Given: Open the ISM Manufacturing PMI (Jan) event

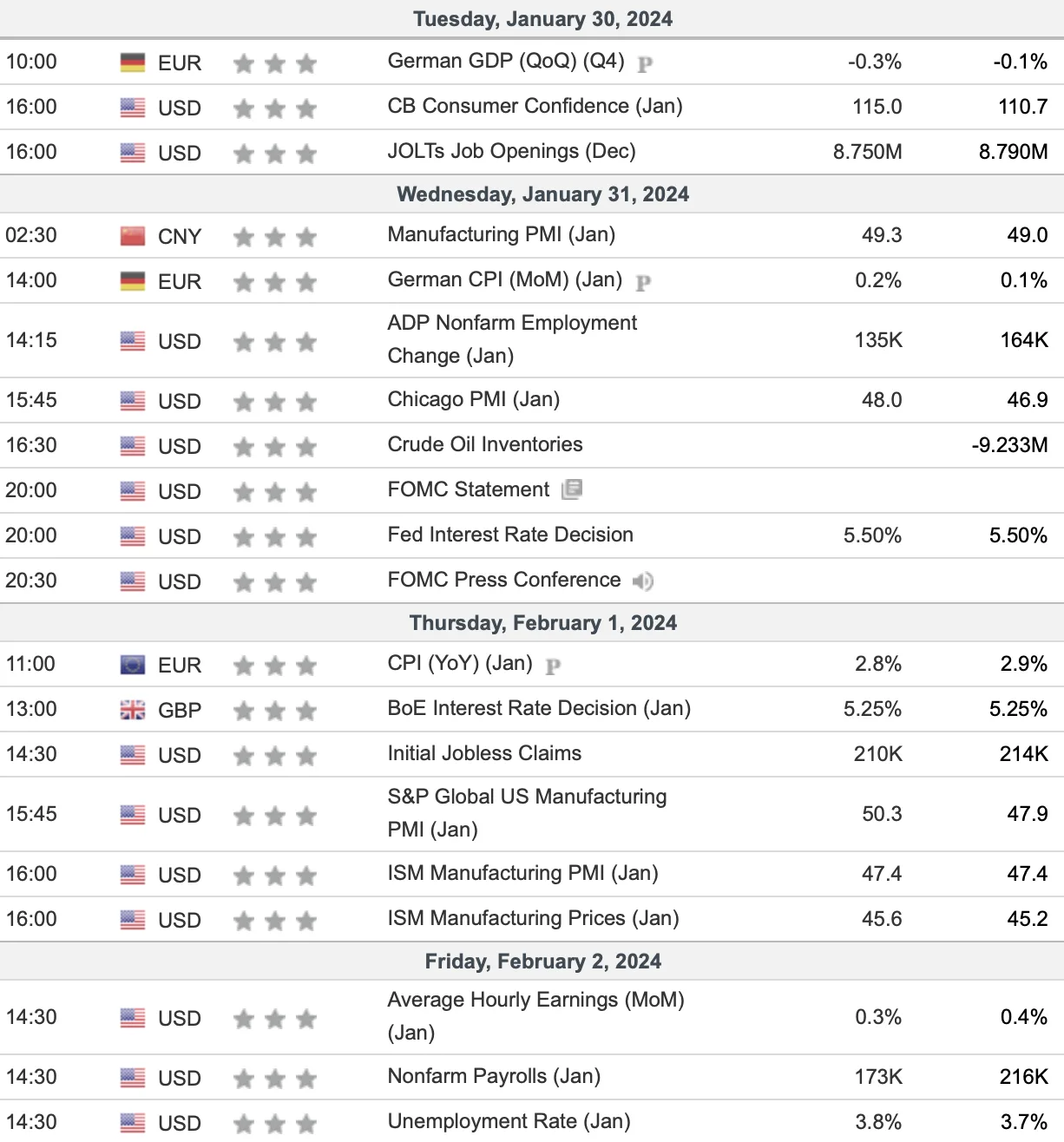Looking at the screenshot, I should [522, 873].
